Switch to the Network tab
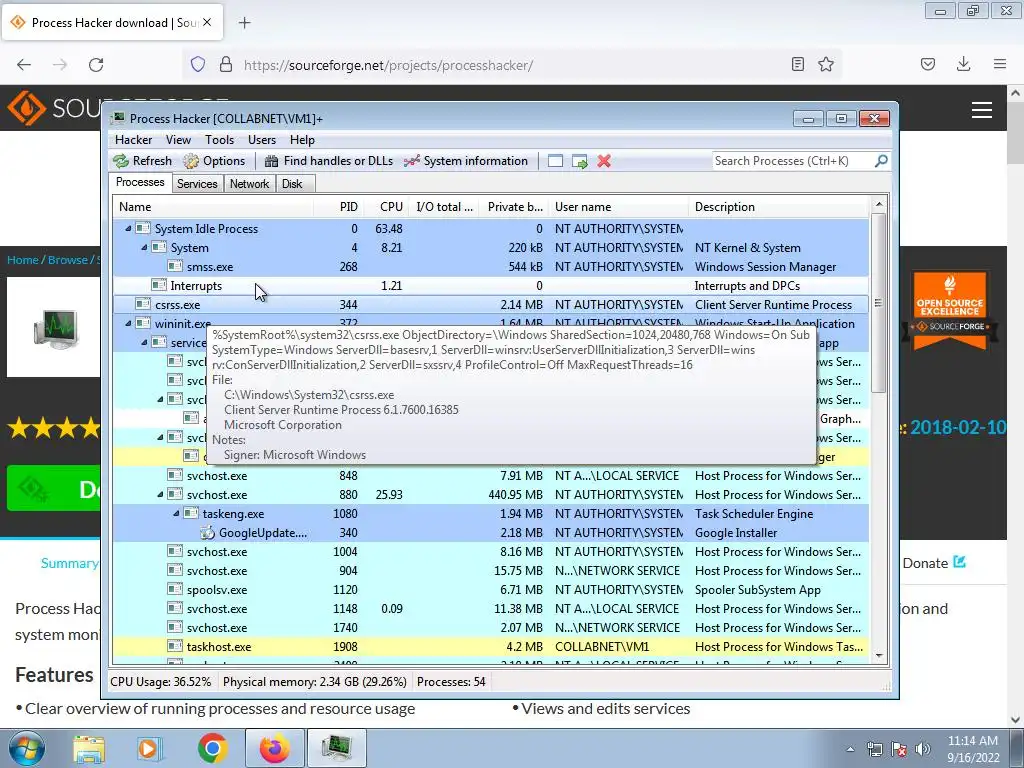Viewport: 1024px width, 768px height. [249, 184]
